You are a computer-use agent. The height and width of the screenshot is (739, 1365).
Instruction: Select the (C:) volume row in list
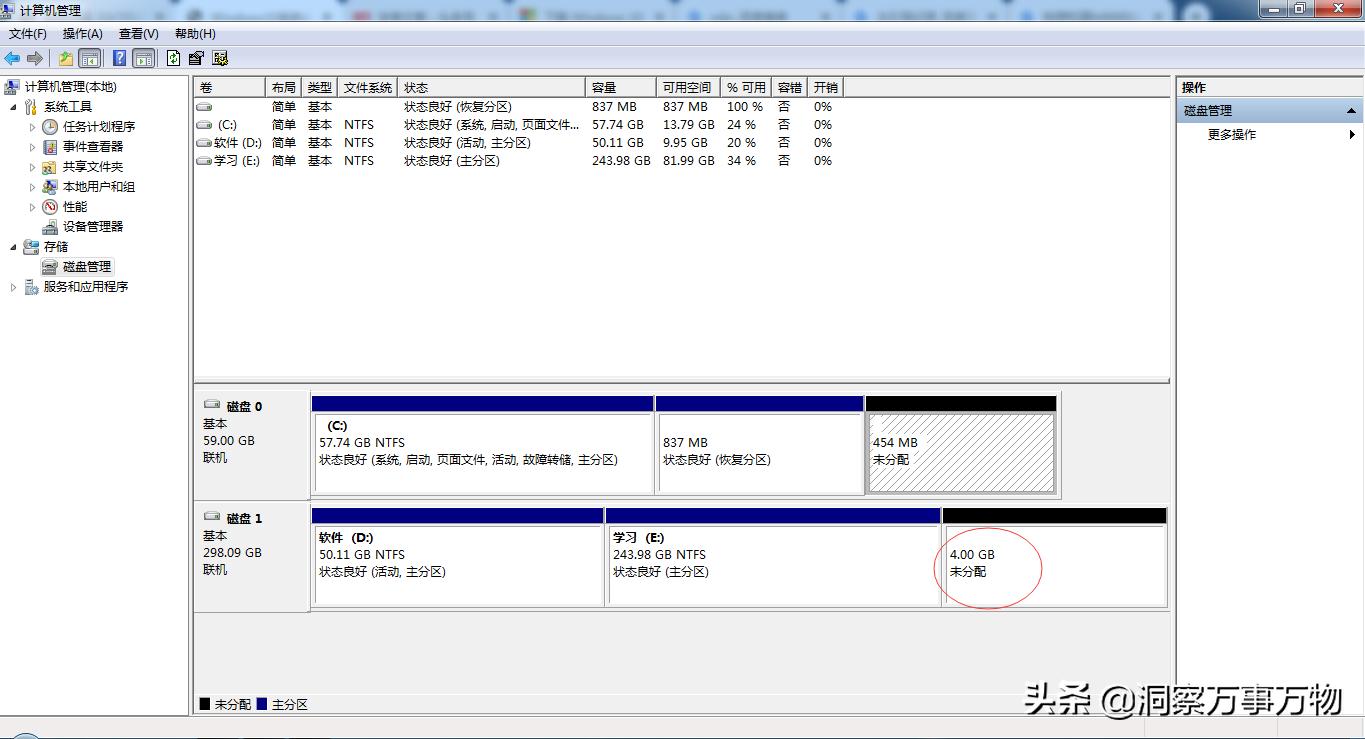(x=518, y=125)
